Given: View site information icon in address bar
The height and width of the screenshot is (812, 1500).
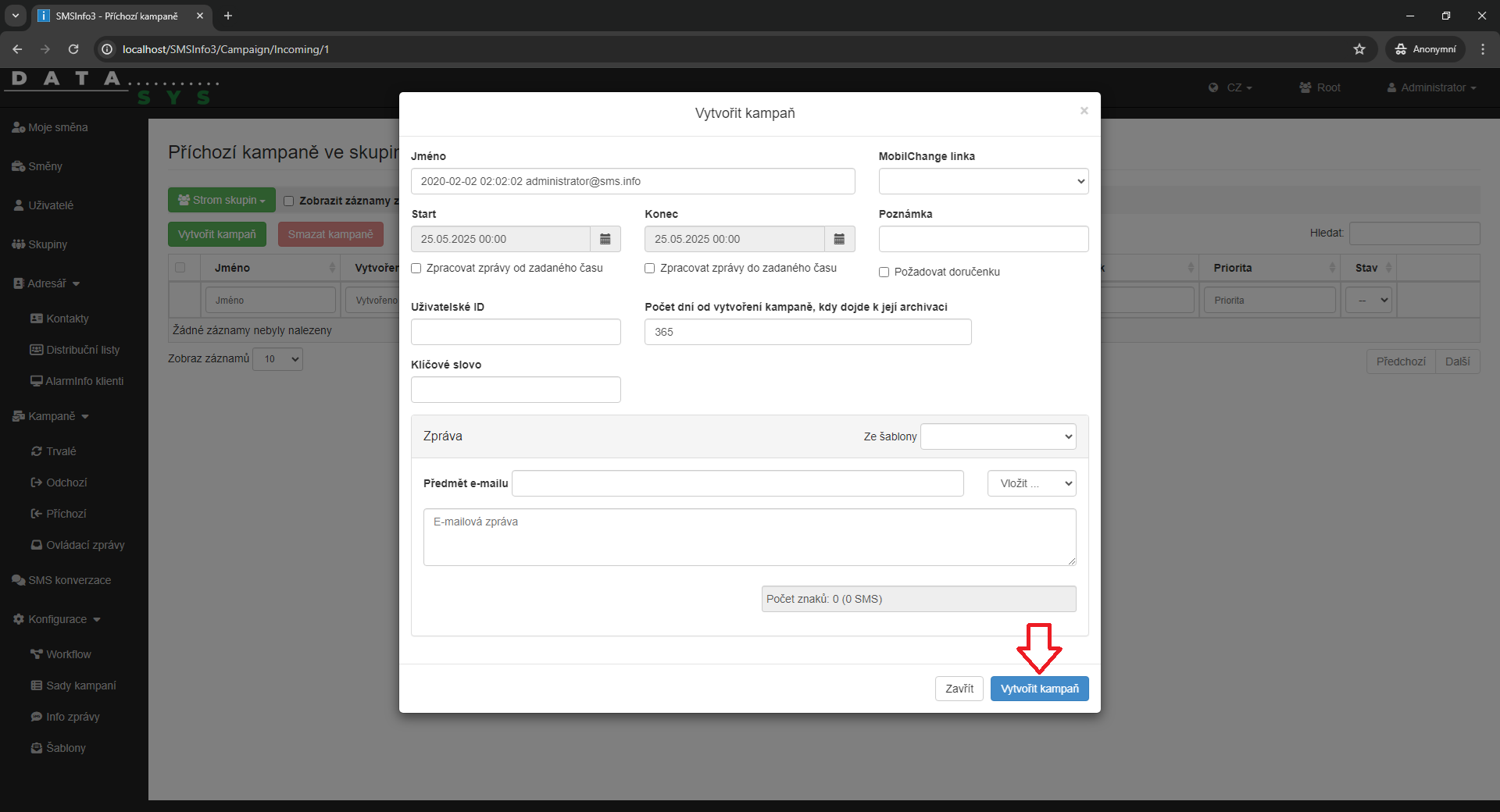Looking at the screenshot, I should click(108, 49).
